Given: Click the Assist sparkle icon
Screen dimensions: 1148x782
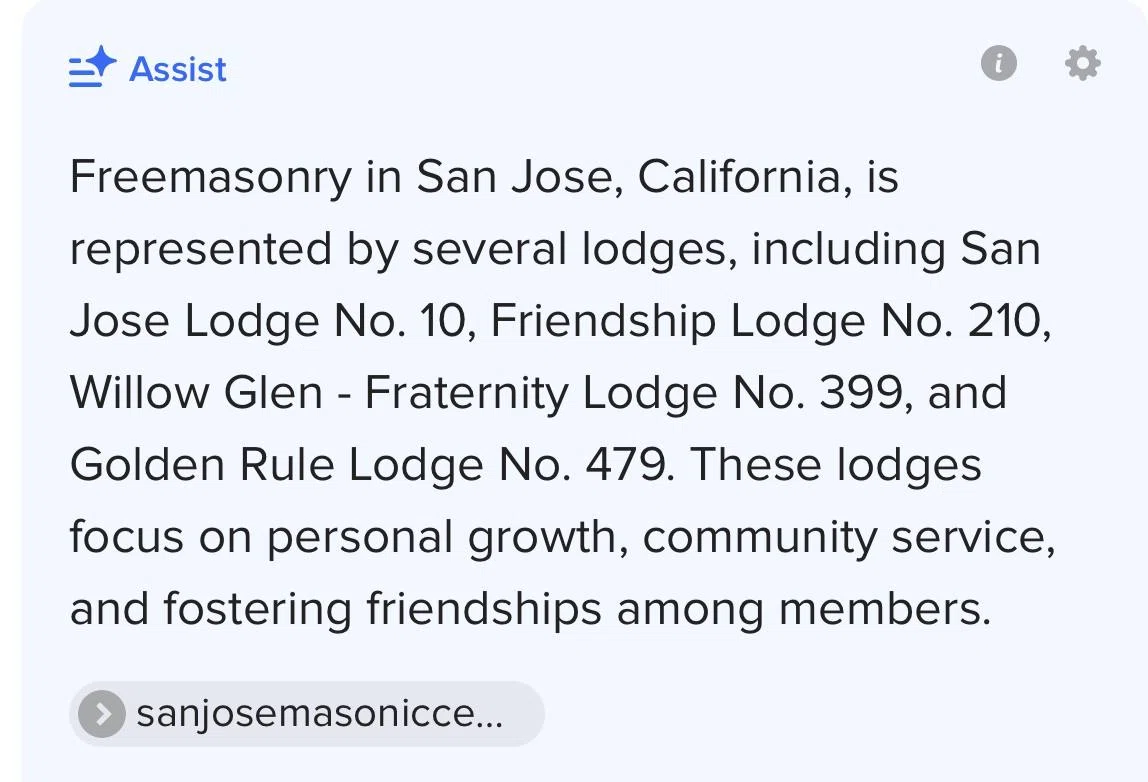Looking at the screenshot, I should (x=92, y=67).
